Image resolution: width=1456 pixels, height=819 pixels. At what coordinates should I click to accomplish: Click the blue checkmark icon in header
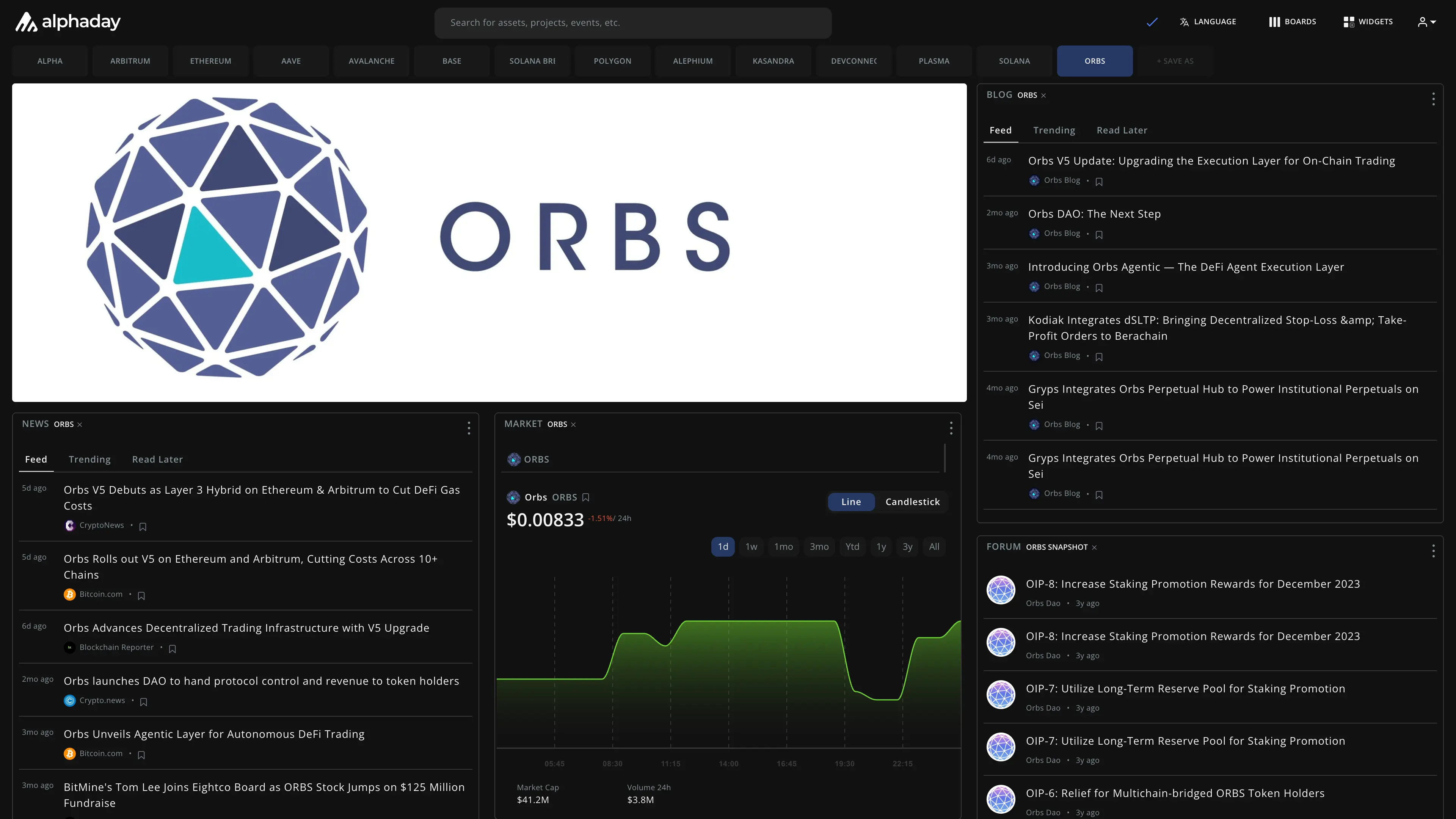(x=1152, y=22)
